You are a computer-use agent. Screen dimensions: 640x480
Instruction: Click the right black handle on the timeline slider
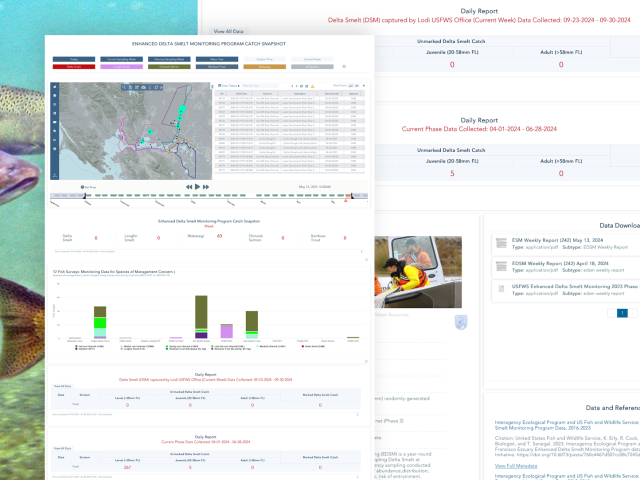point(352,196)
